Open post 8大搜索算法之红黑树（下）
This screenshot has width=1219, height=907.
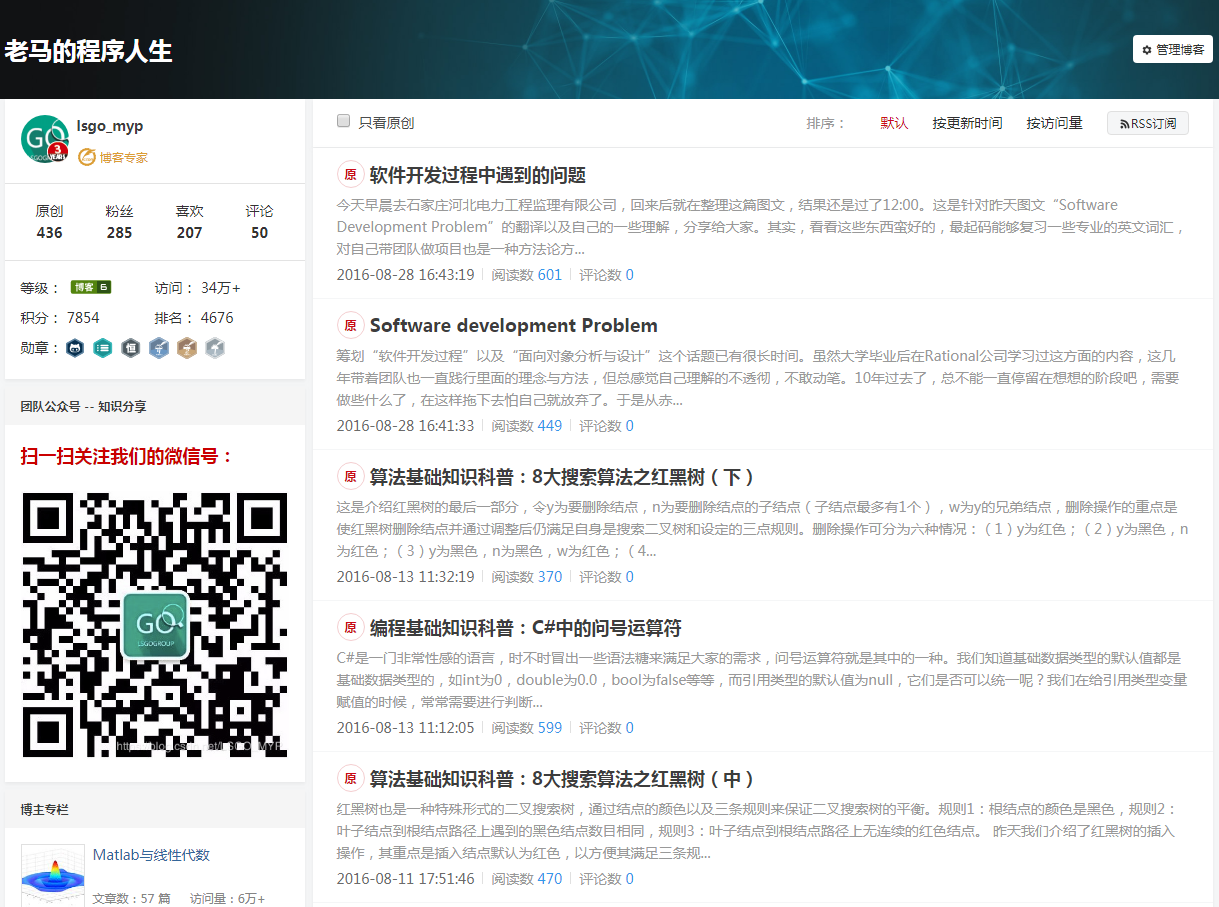click(562, 477)
